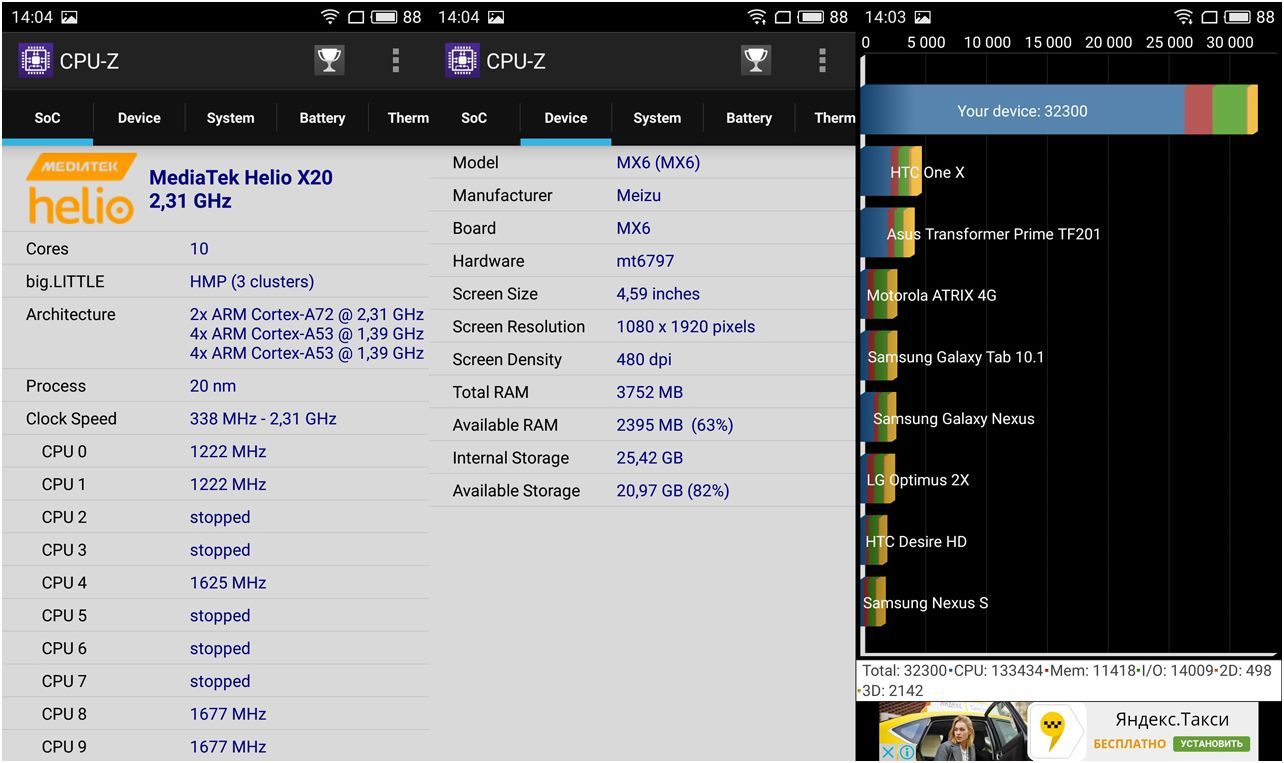Click the CPU-Z chip logo in left window
Image resolution: width=1284 pixels, height=763 pixels.
click(x=35, y=61)
